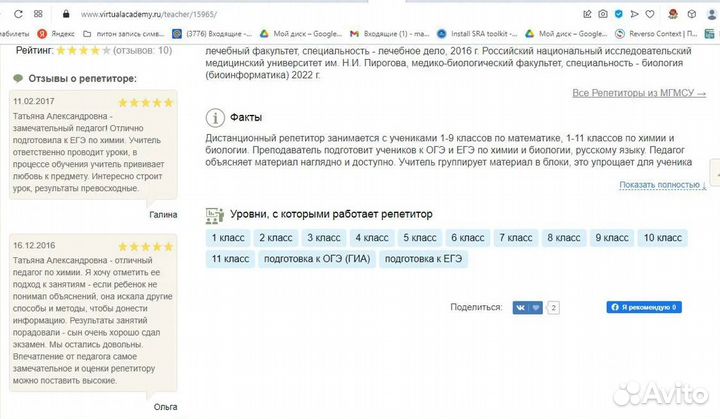The height and width of the screenshot is (419, 720).
Task: Select the 10 класс tag
Action: tap(663, 238)
